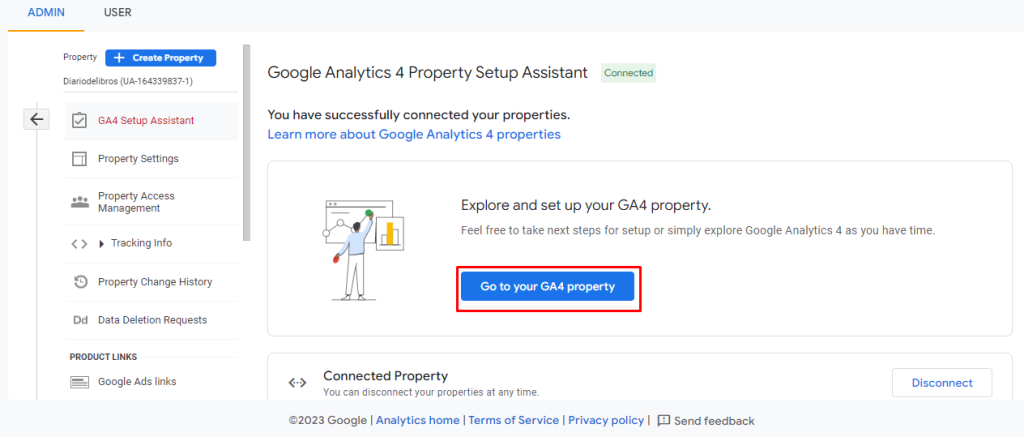Viewport: 1024px width, 437px height.
Task: Switch to the USER tab
Action: point(117,13)
